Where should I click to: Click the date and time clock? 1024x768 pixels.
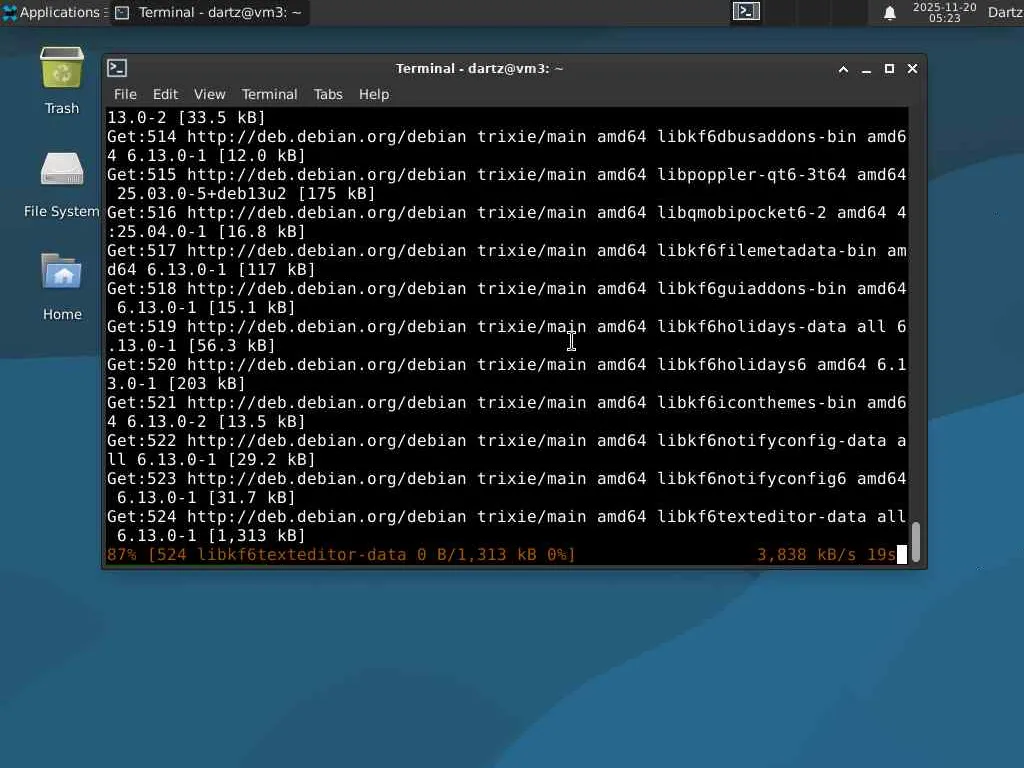pos(944,12)
